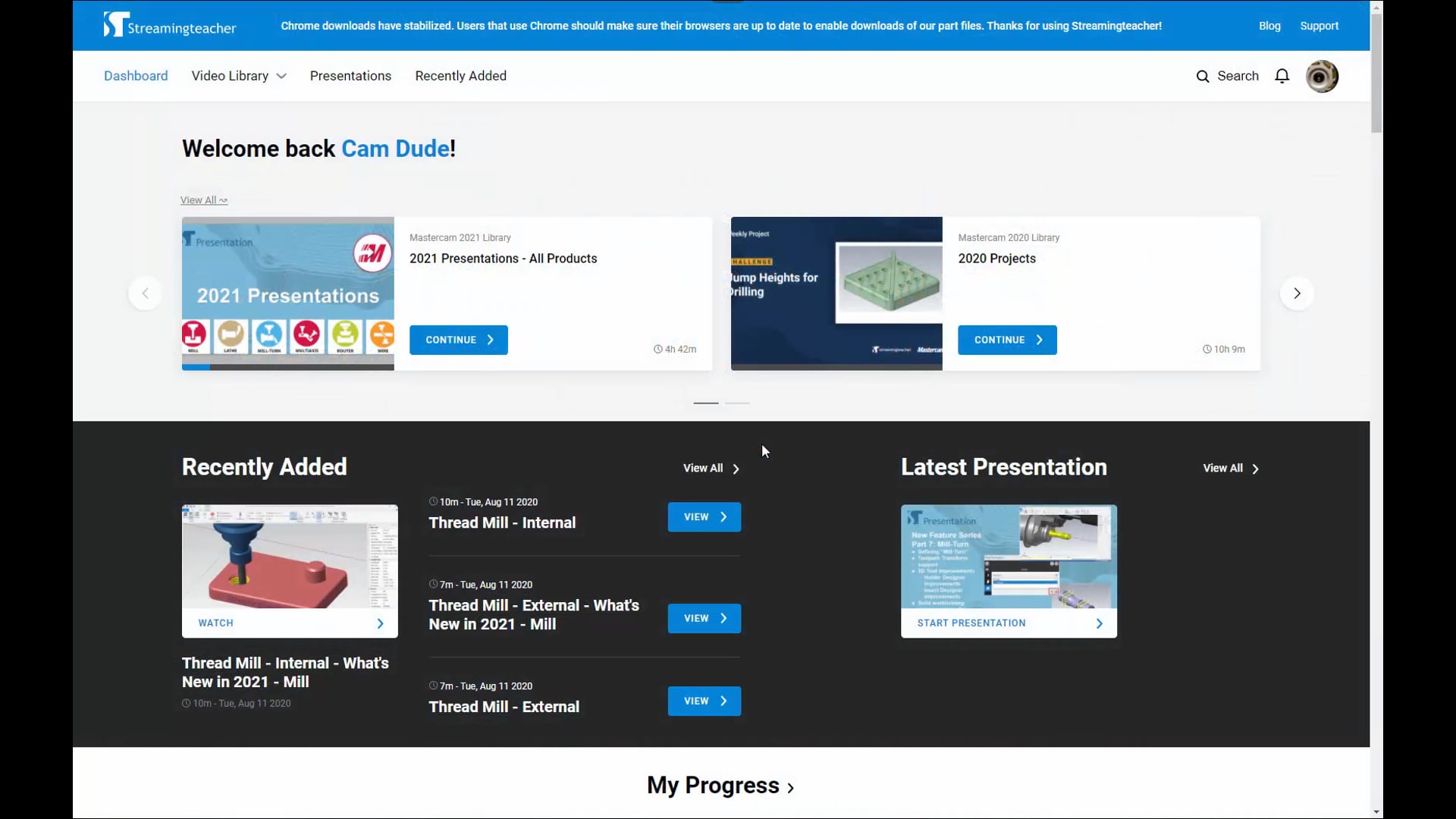The image size is (1456, 819).
Task: Click the View All link under welcome
Action: [204, 200]
